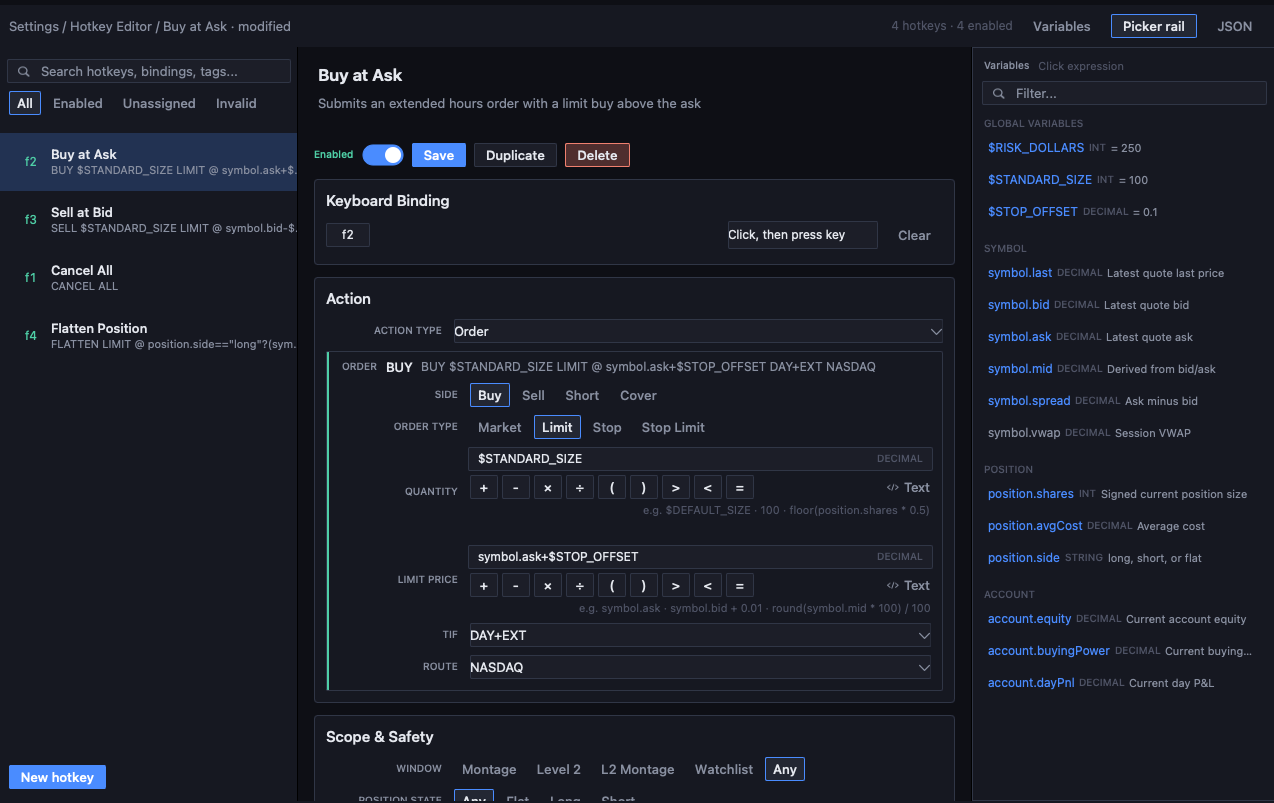The height and width of the screenshot is (803, 1274).
Task: Click the search icon in hotkey search box
Action: coord(25,72)
